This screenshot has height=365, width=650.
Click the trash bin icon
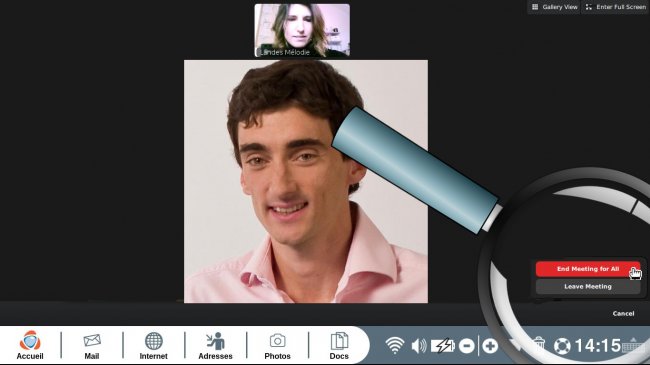538,345
